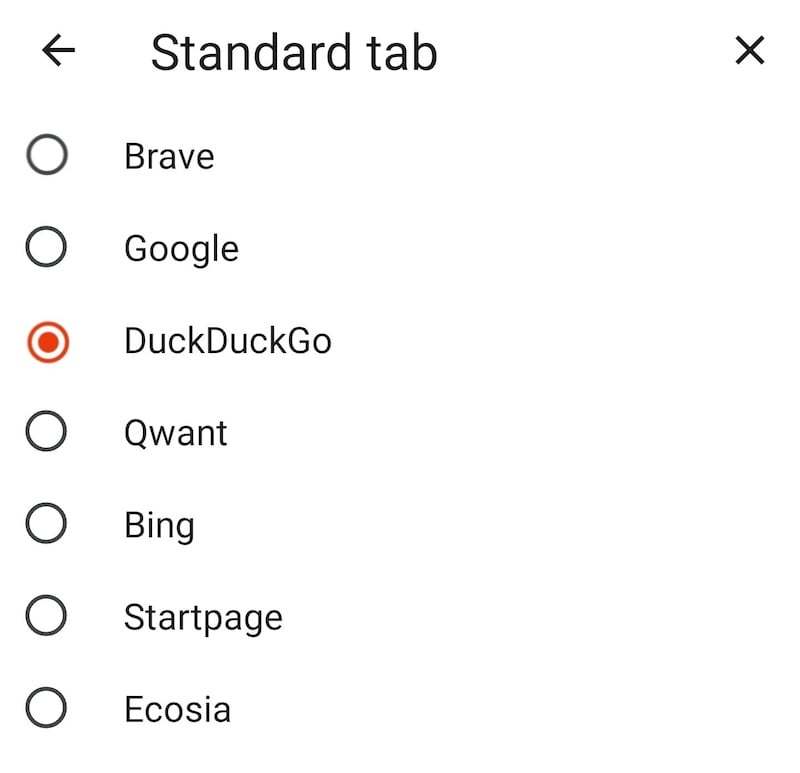This screenshot has width=800, height=773.
Task: Click the Qwant label
Action: (x=177, y=432)
